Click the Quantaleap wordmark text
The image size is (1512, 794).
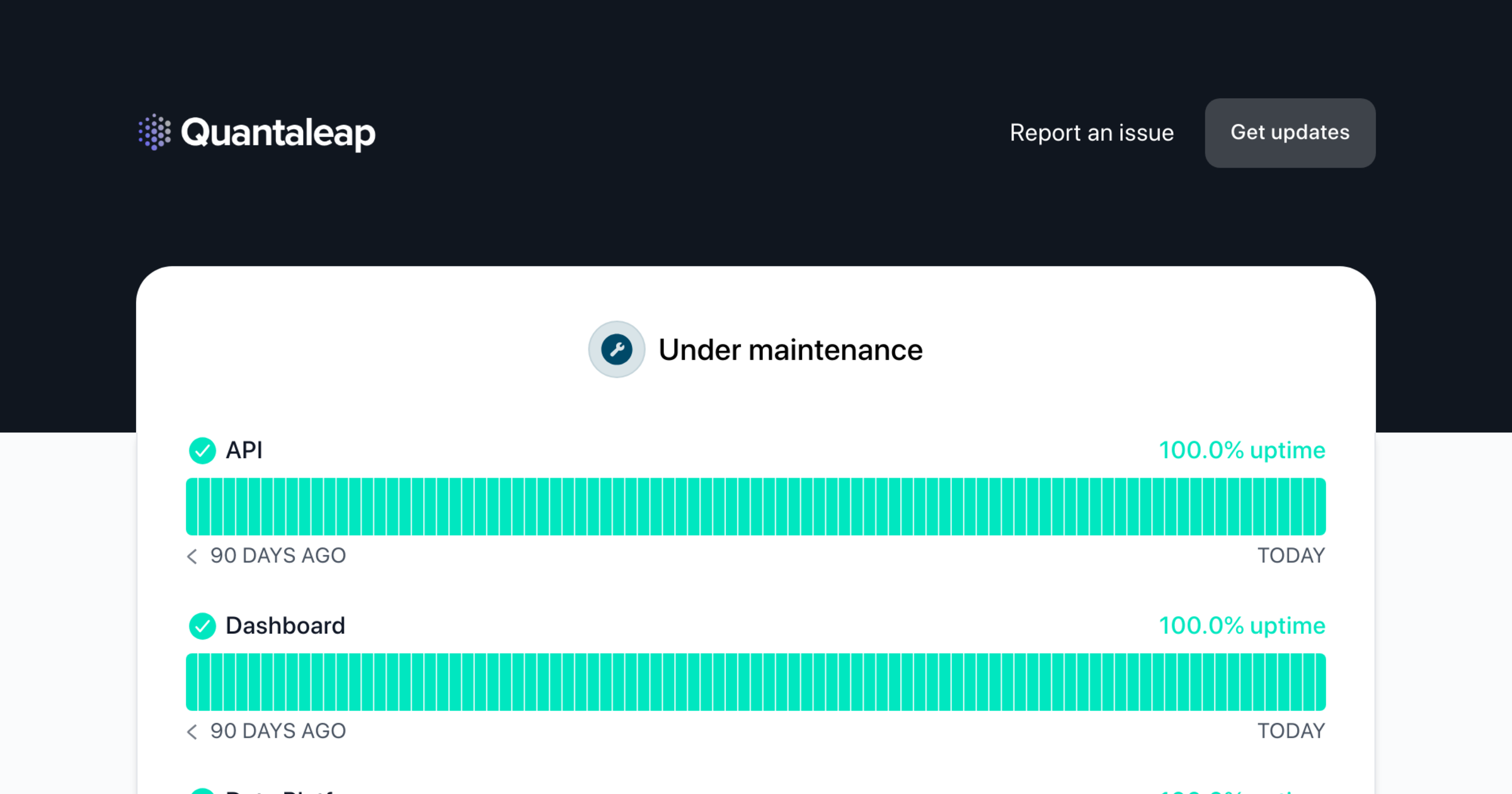pyautogui.click(x=278, y=133)
